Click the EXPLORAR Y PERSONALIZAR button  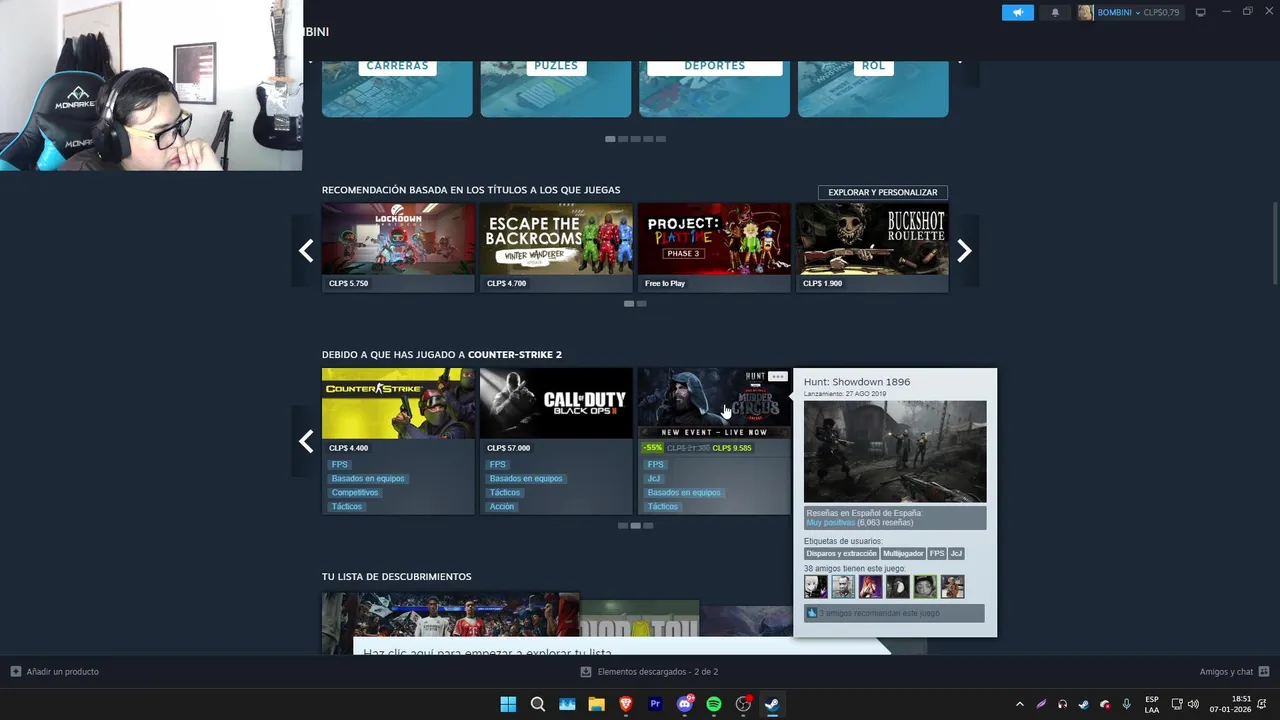[882, 192]
